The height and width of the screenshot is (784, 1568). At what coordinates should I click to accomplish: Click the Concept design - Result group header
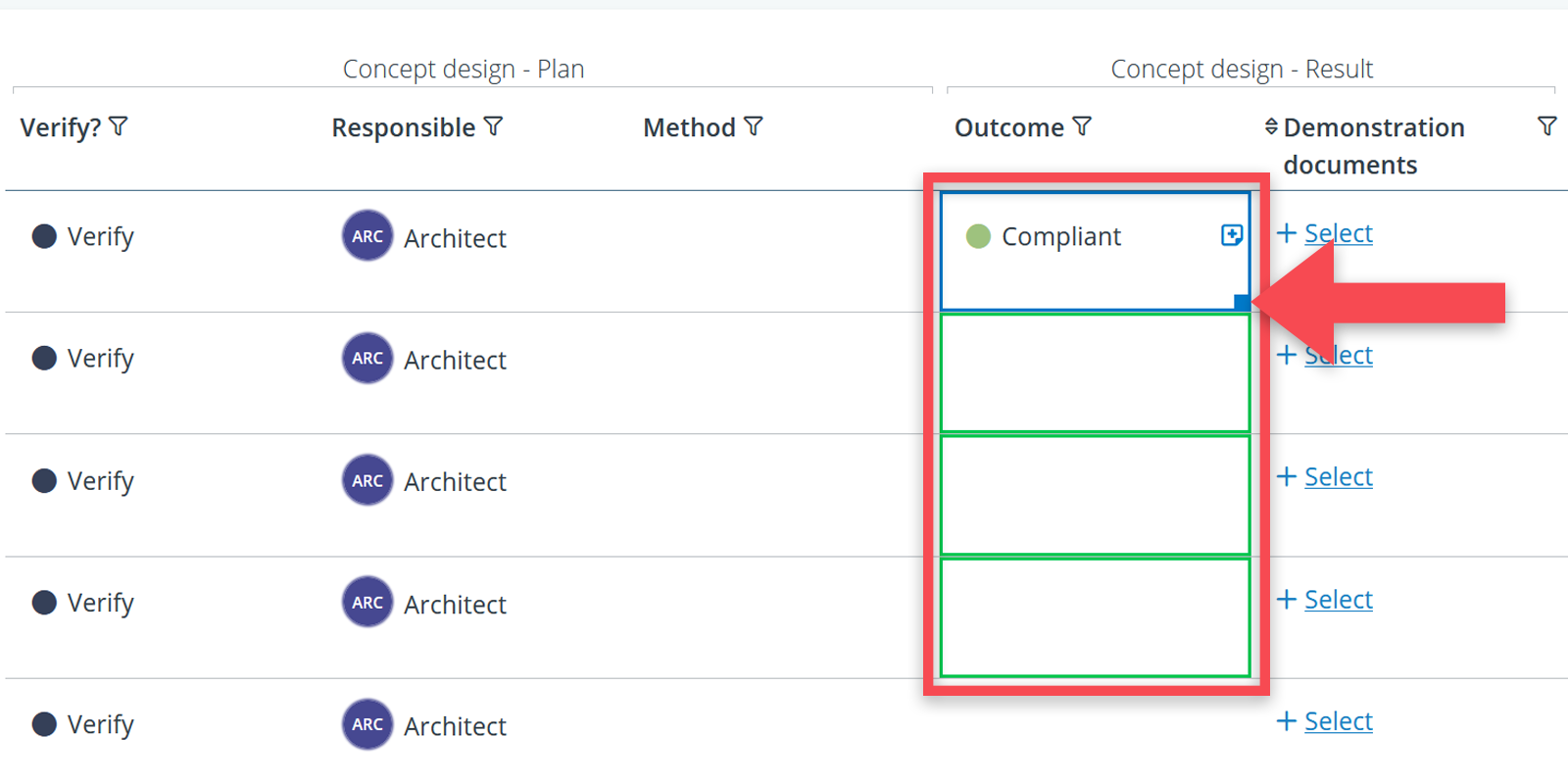click(1242, 69)
